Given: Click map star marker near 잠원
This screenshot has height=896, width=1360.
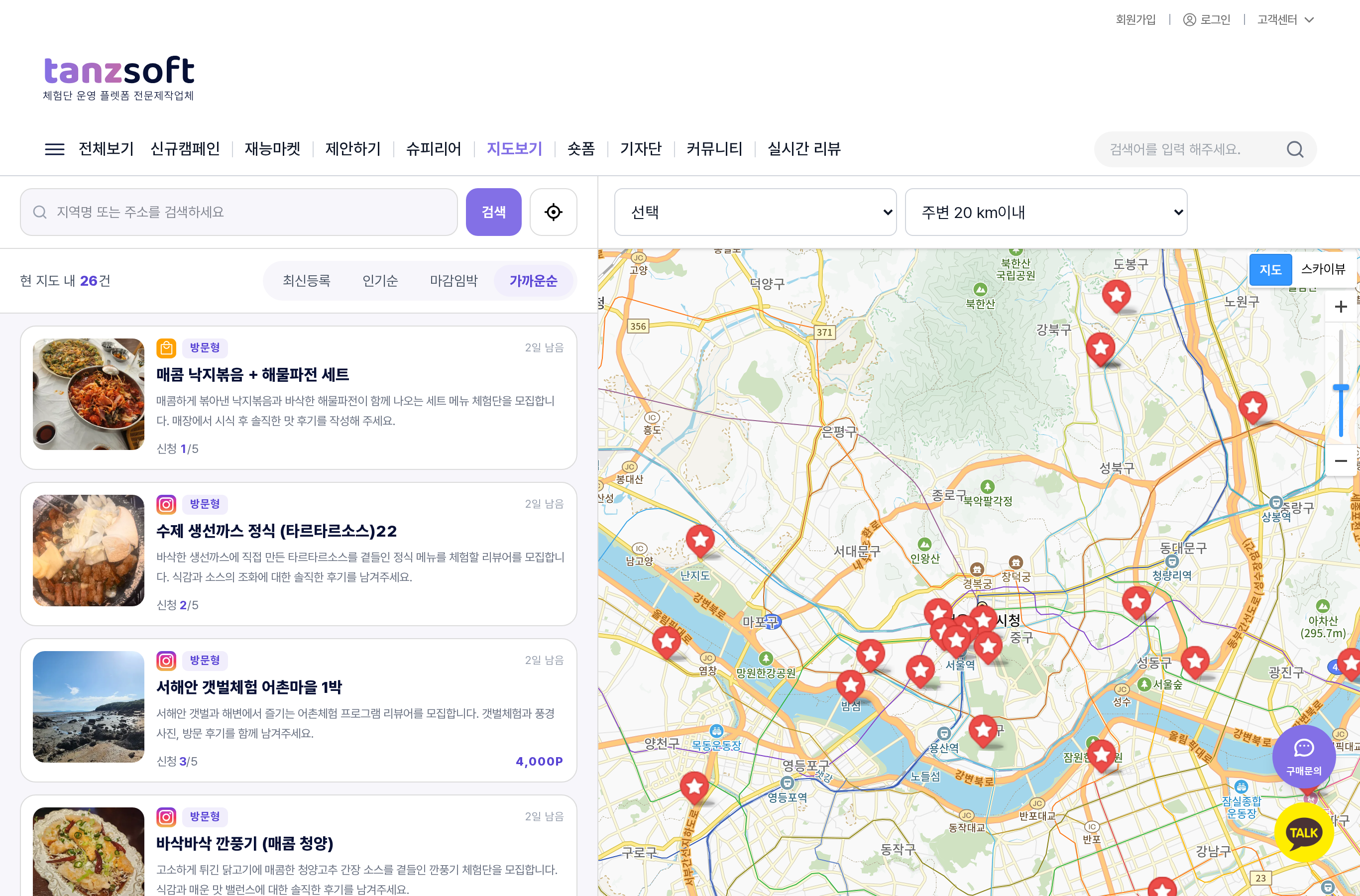Looking at the screenshot, I should coord(1102,756).
